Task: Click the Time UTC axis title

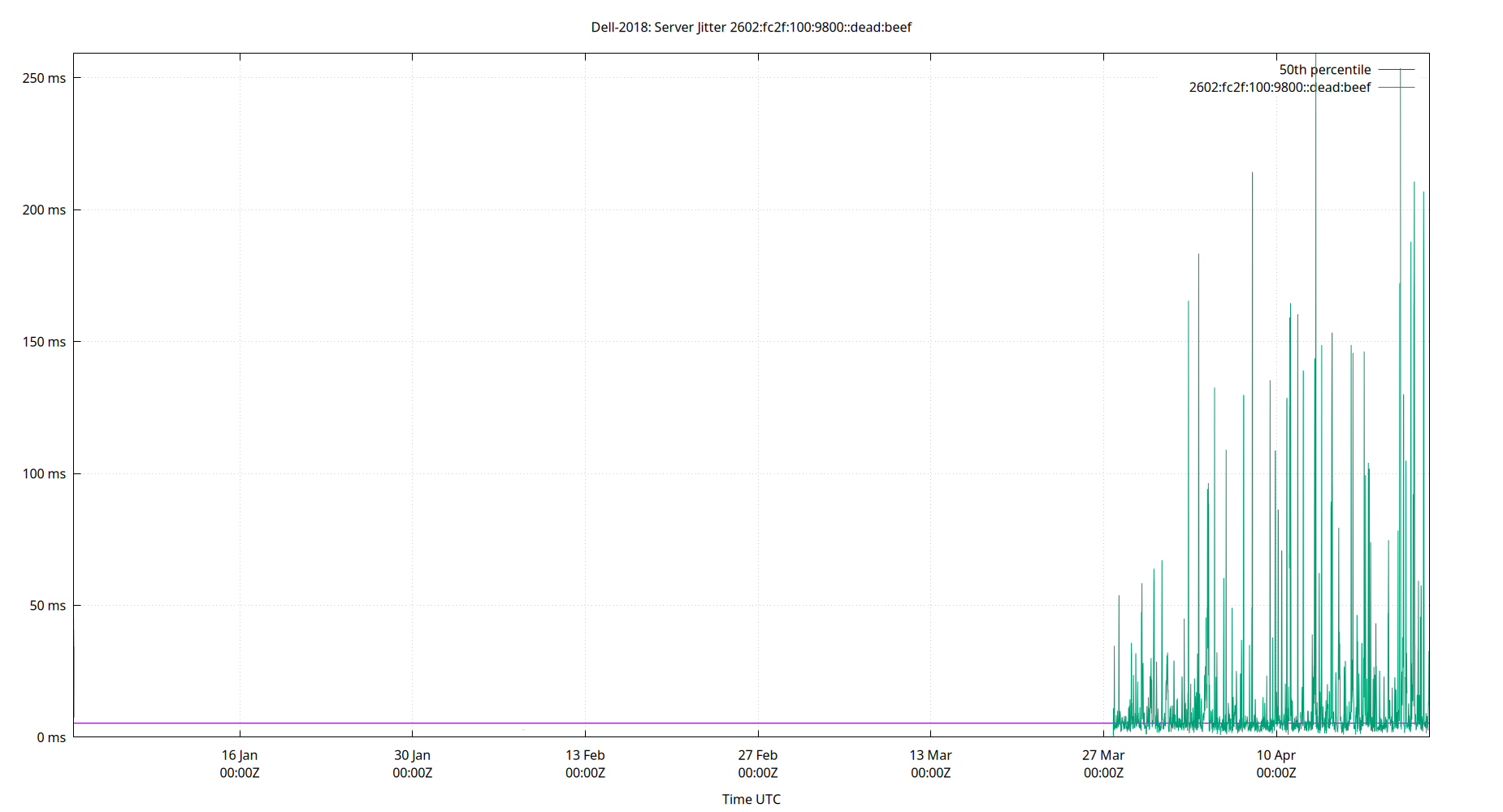Action: pyautogui.click(x=751, y=799)
